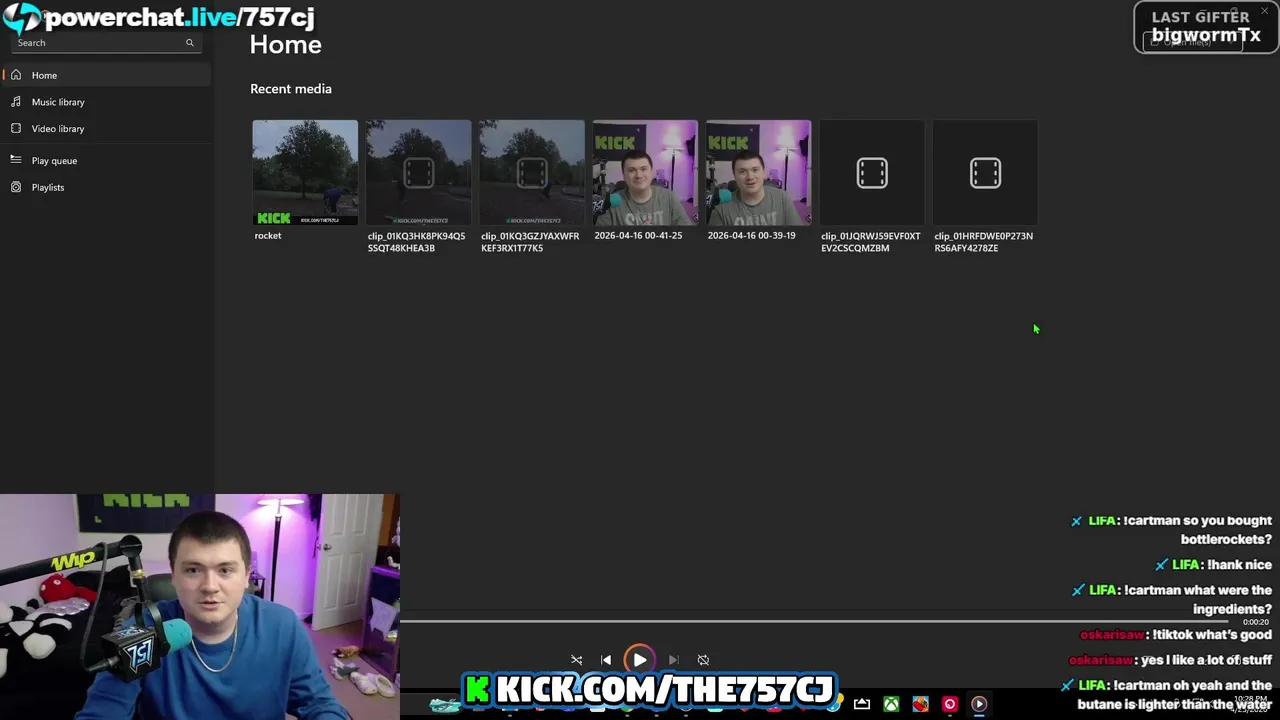Open the Home section icon in sidebar
Viewport: 1280px width, 720px height.
(15, 75)
